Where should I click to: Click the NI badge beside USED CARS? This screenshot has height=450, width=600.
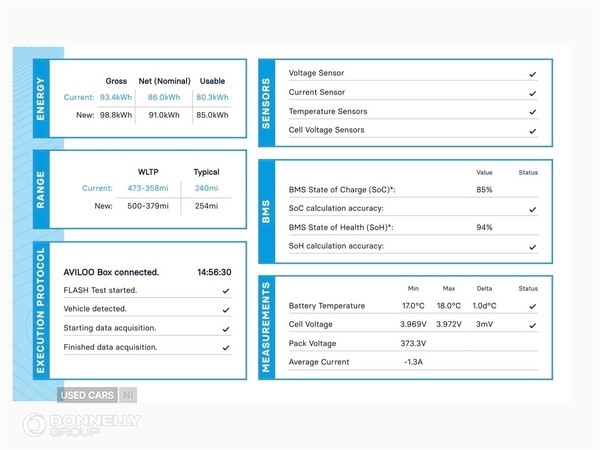pyautogui.click(x=128, y=395)
